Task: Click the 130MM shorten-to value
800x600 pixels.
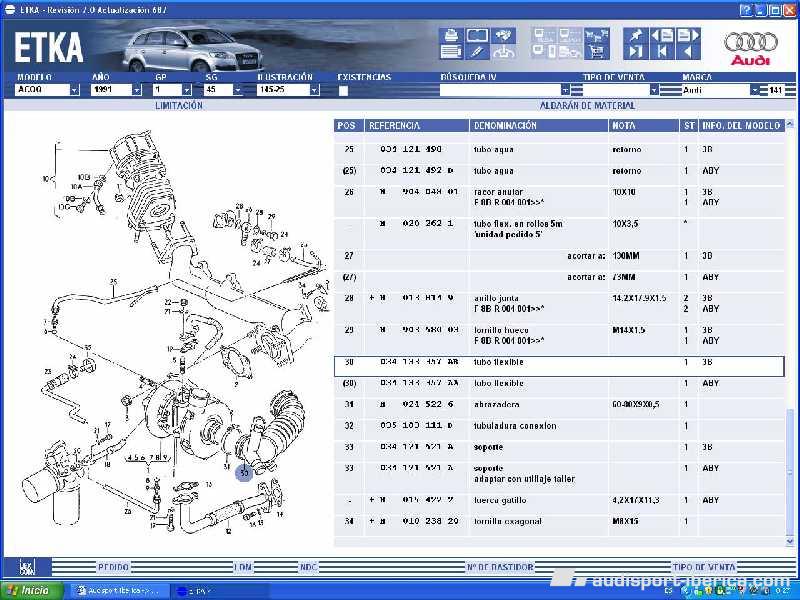Action: 626,256
